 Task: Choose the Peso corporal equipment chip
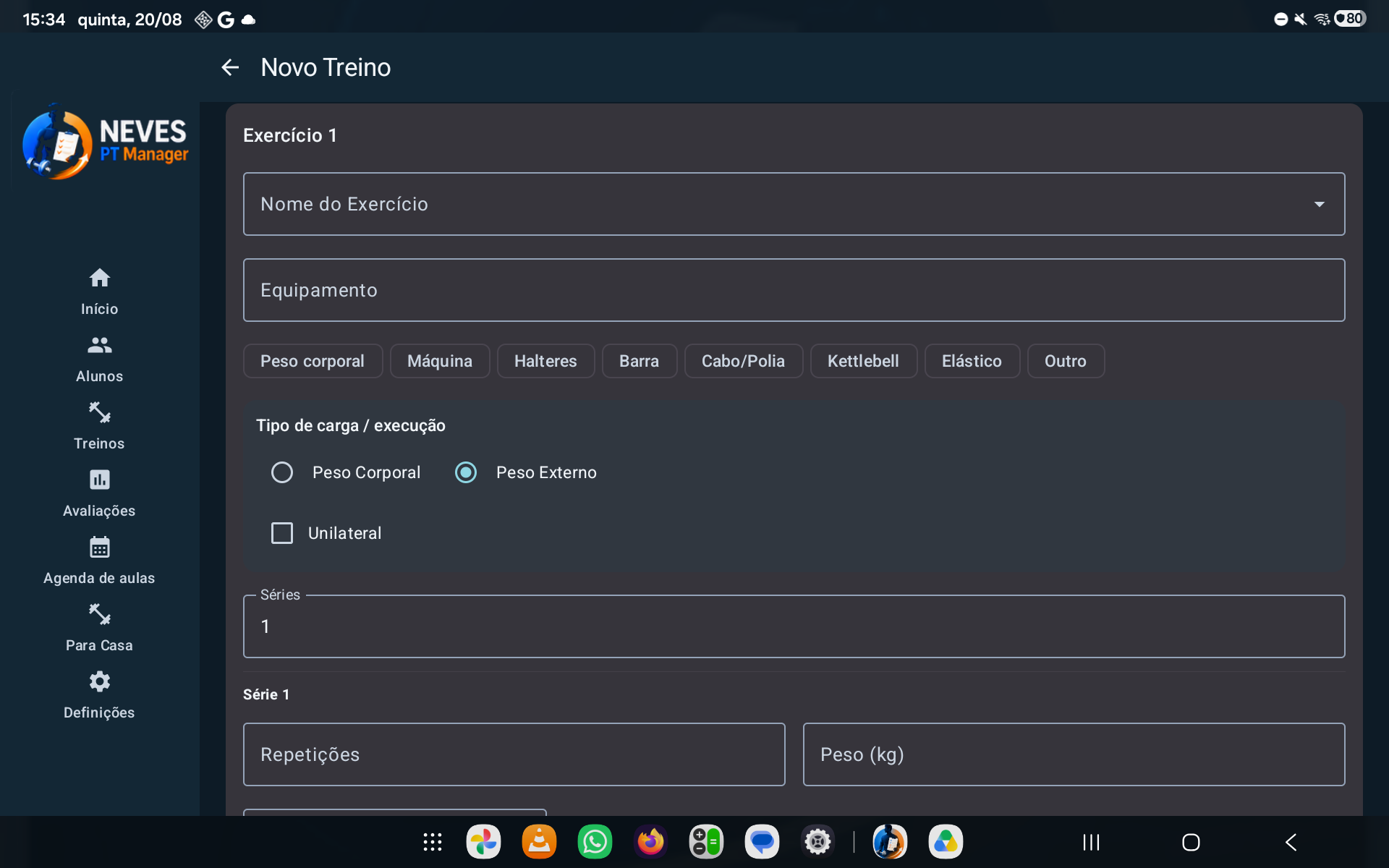[313, 361]
